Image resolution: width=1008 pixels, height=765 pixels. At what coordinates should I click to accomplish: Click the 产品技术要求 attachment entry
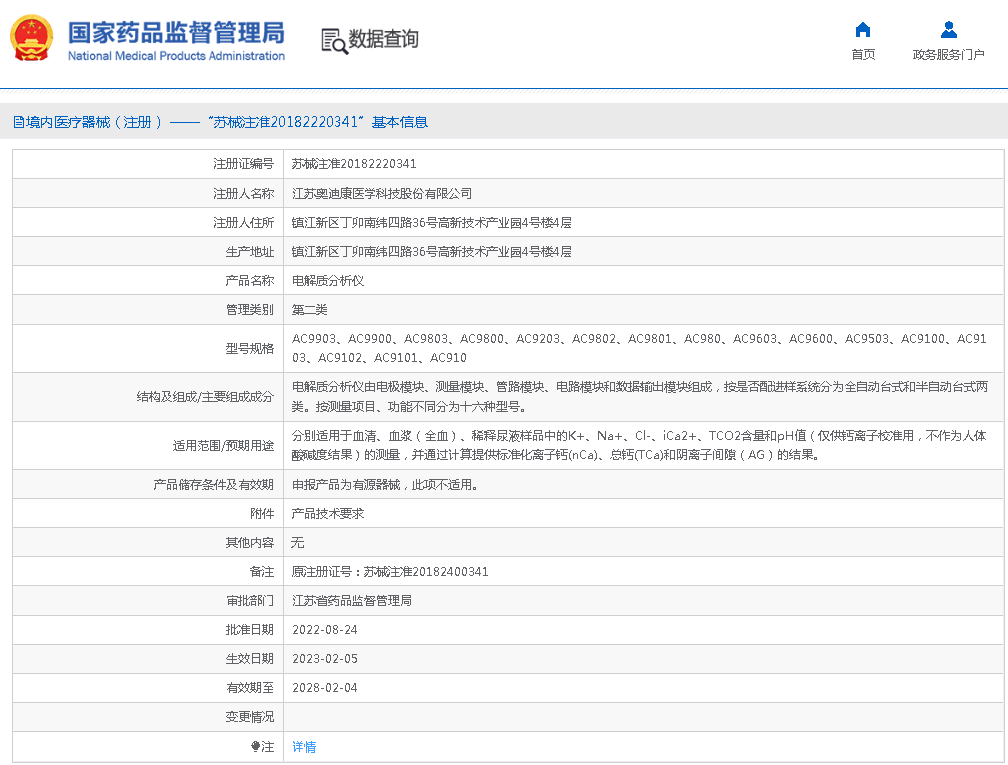point(328,514)
